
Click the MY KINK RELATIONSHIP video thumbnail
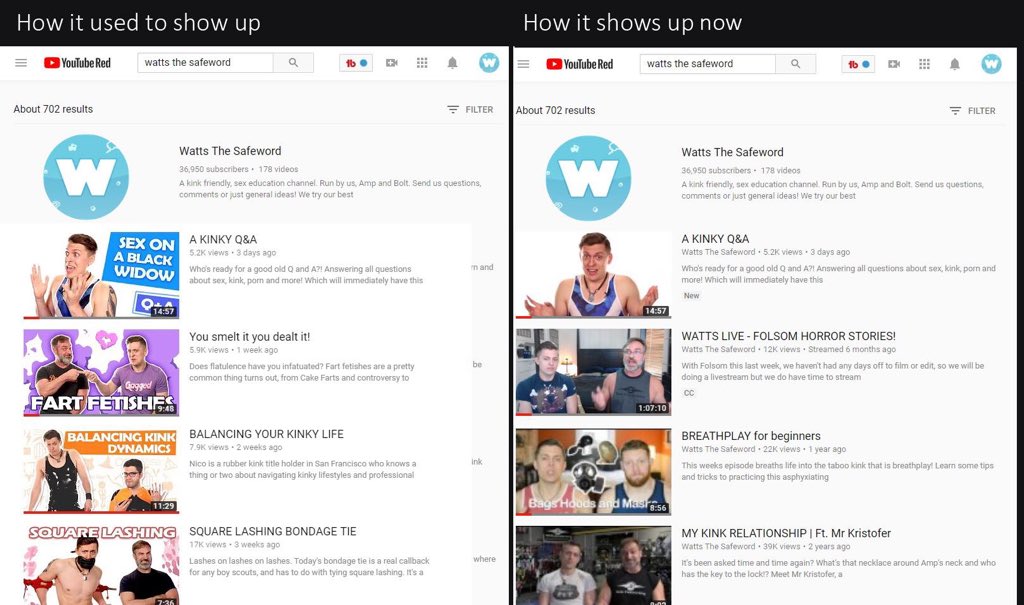coord(593,565)
